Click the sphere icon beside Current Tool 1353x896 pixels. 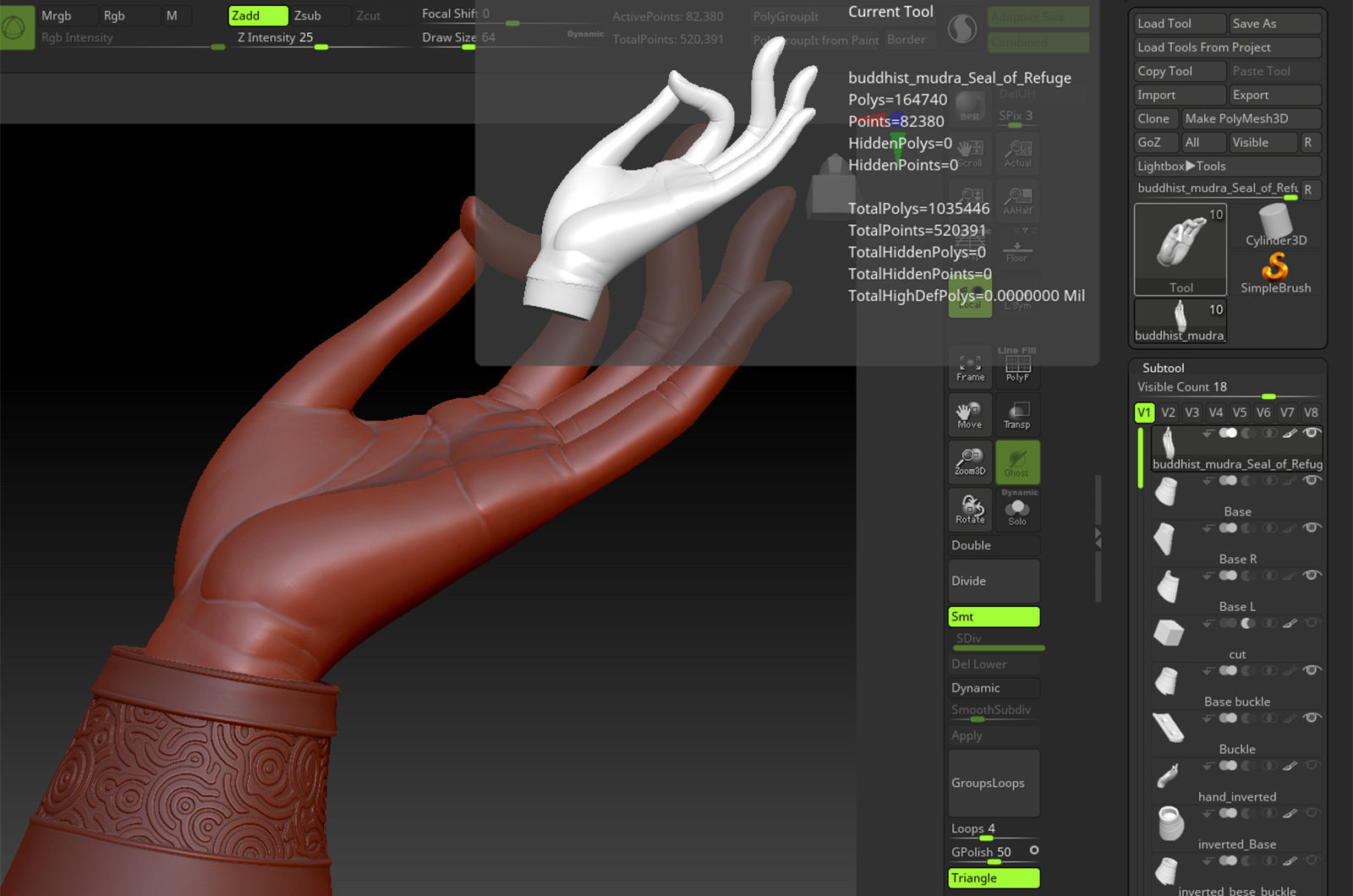961,30
